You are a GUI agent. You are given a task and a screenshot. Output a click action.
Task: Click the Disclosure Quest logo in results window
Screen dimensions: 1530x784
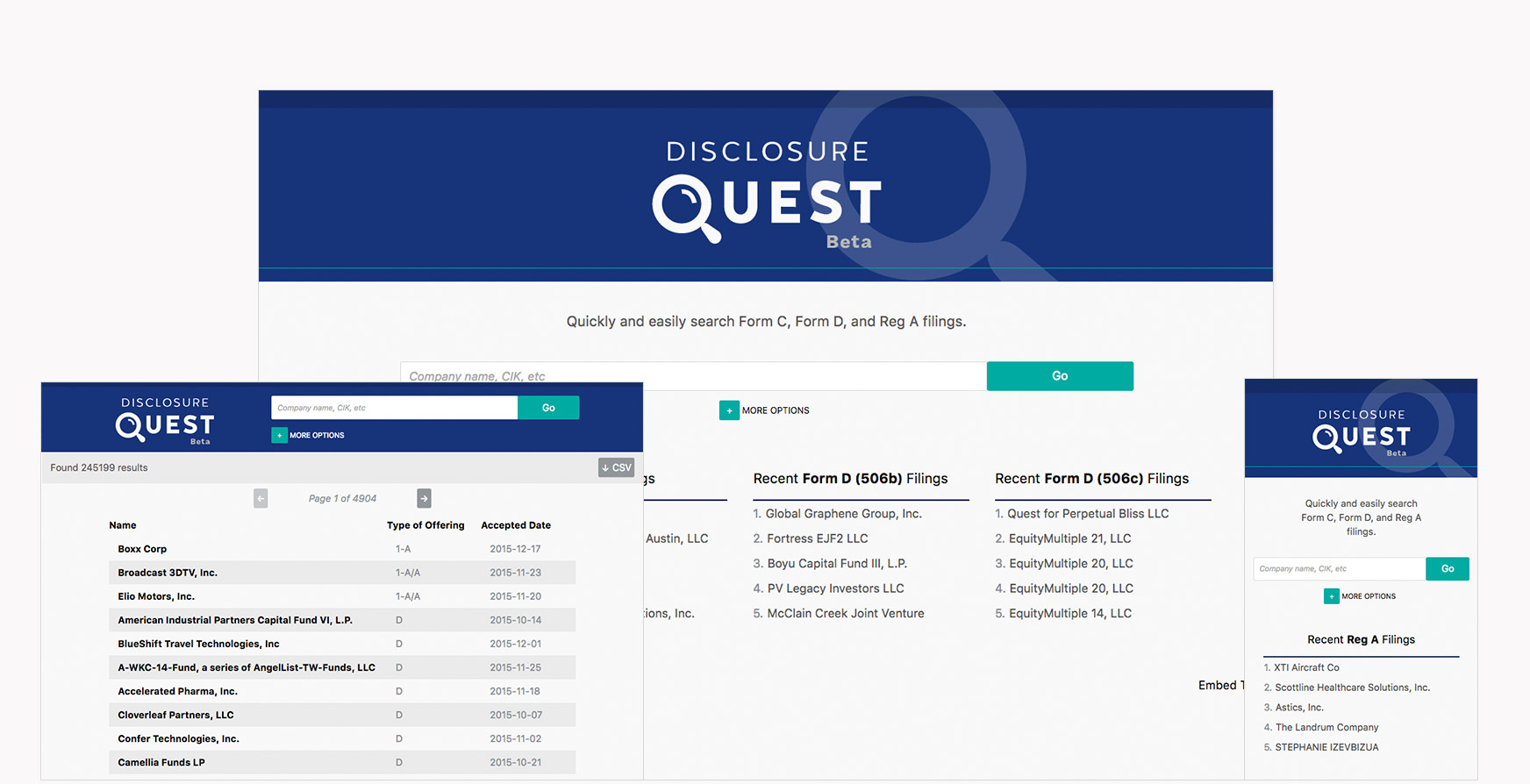coord(165,421)
